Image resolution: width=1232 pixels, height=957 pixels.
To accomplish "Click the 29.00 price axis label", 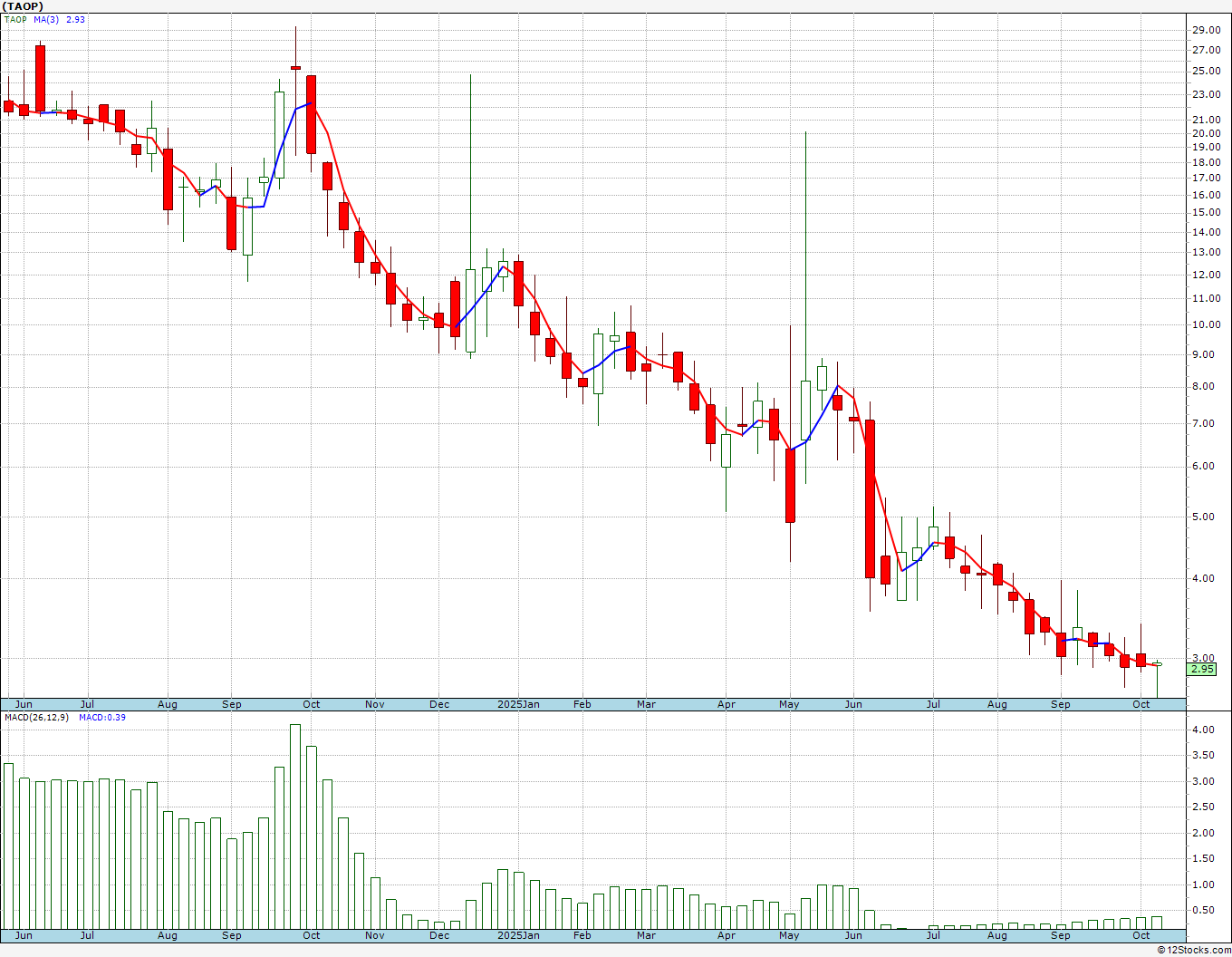I will (x=1206, y=30).
